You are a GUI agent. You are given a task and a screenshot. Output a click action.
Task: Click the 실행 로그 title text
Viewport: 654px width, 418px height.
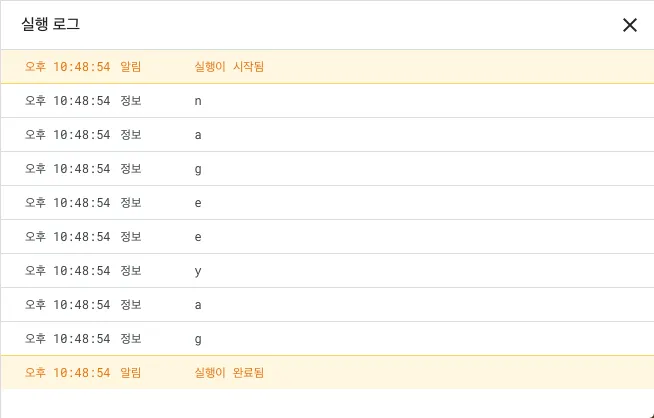50,25
